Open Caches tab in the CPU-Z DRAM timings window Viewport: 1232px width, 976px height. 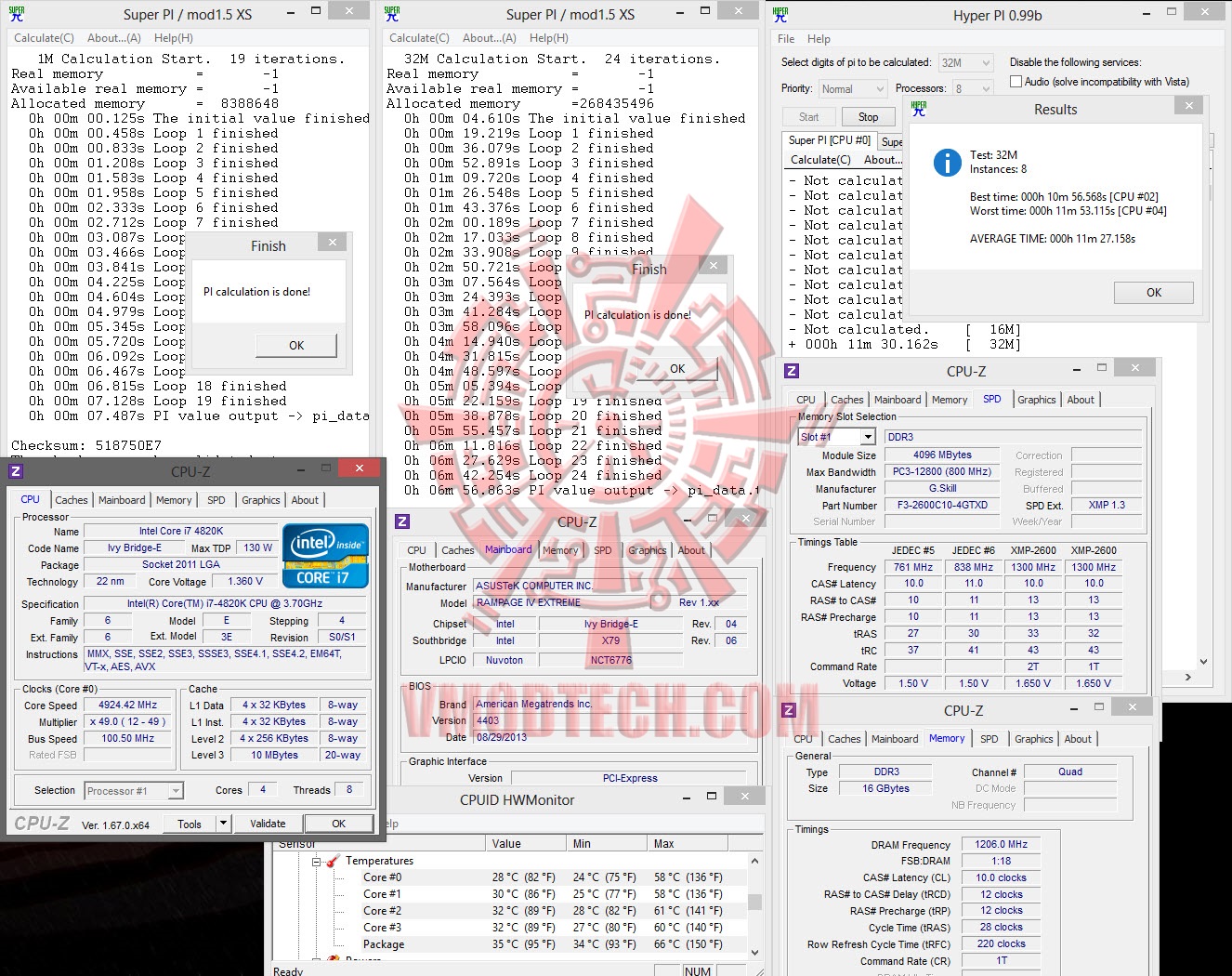tap(845, 739)
